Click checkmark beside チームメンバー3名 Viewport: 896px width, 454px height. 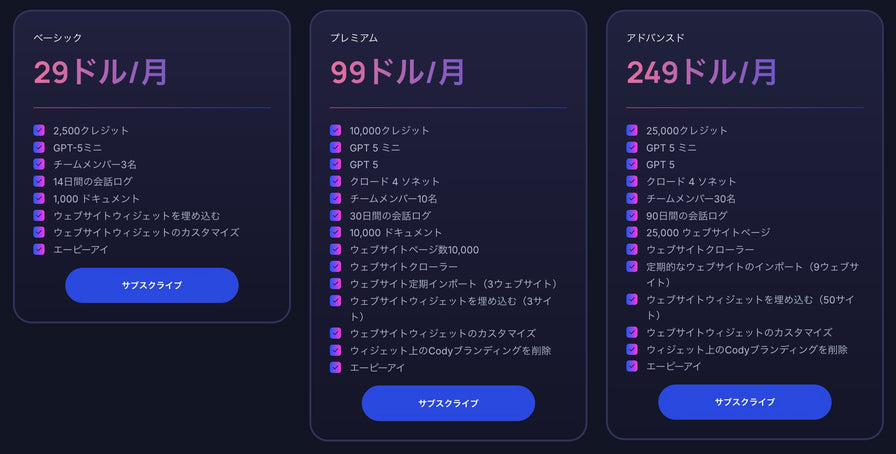(x=39, y=164)
